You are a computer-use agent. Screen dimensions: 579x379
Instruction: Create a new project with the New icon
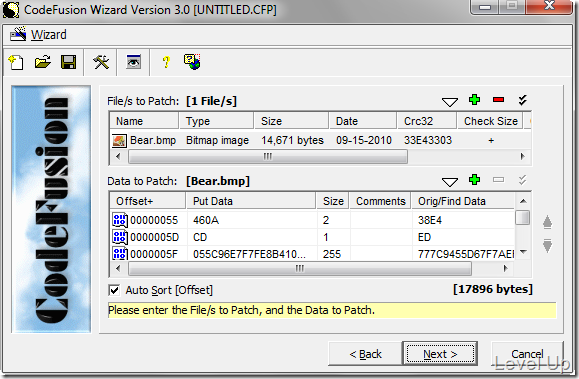click(x=16, y=62)
